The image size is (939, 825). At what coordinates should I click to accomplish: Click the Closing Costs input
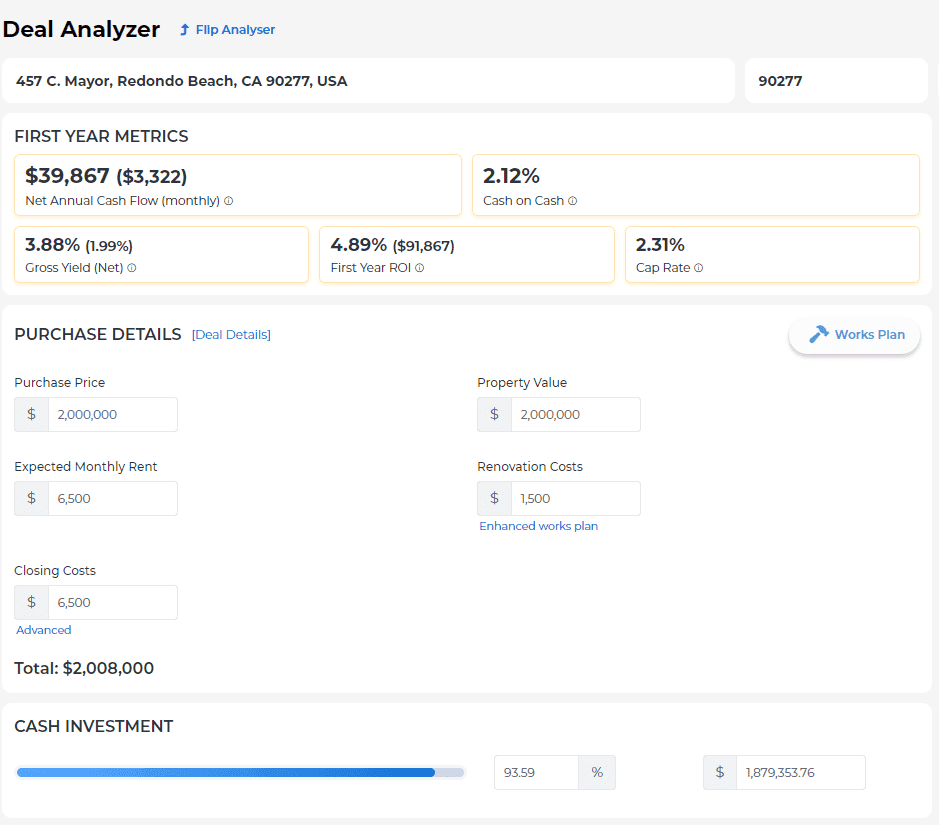pyautogui.click(x=113, y=602)
